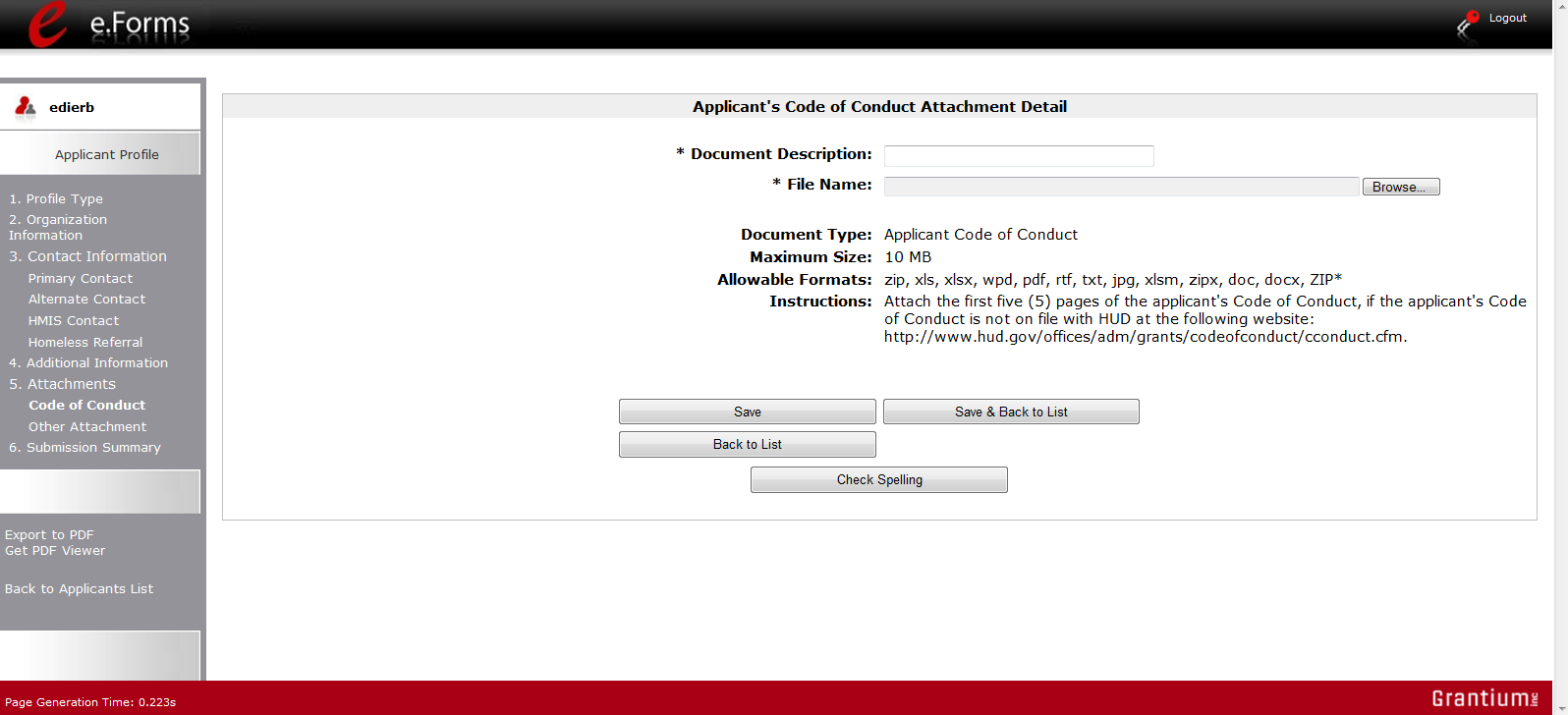Click the e.Forms title text
The width and height of the screenshot is (1568, 715).
click(140, 24)
